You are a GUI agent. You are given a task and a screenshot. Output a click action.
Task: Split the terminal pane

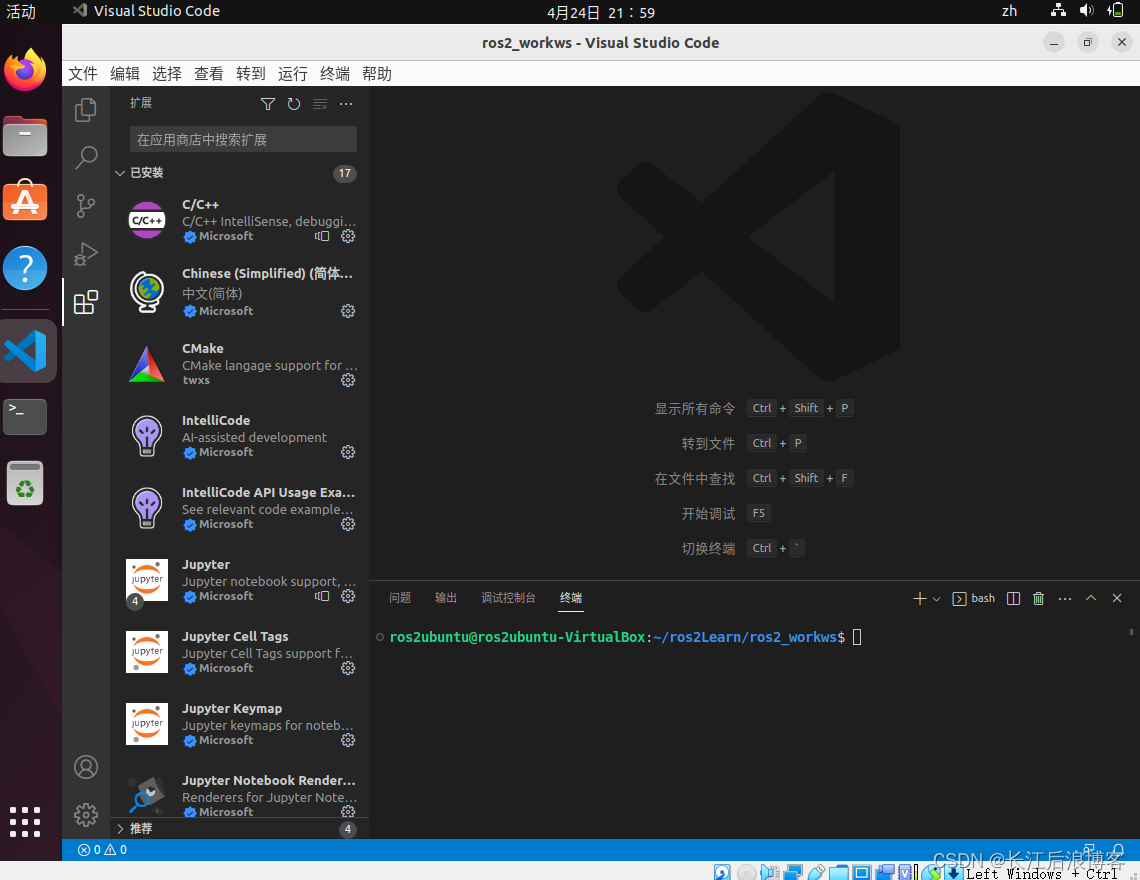[1013, 598]
